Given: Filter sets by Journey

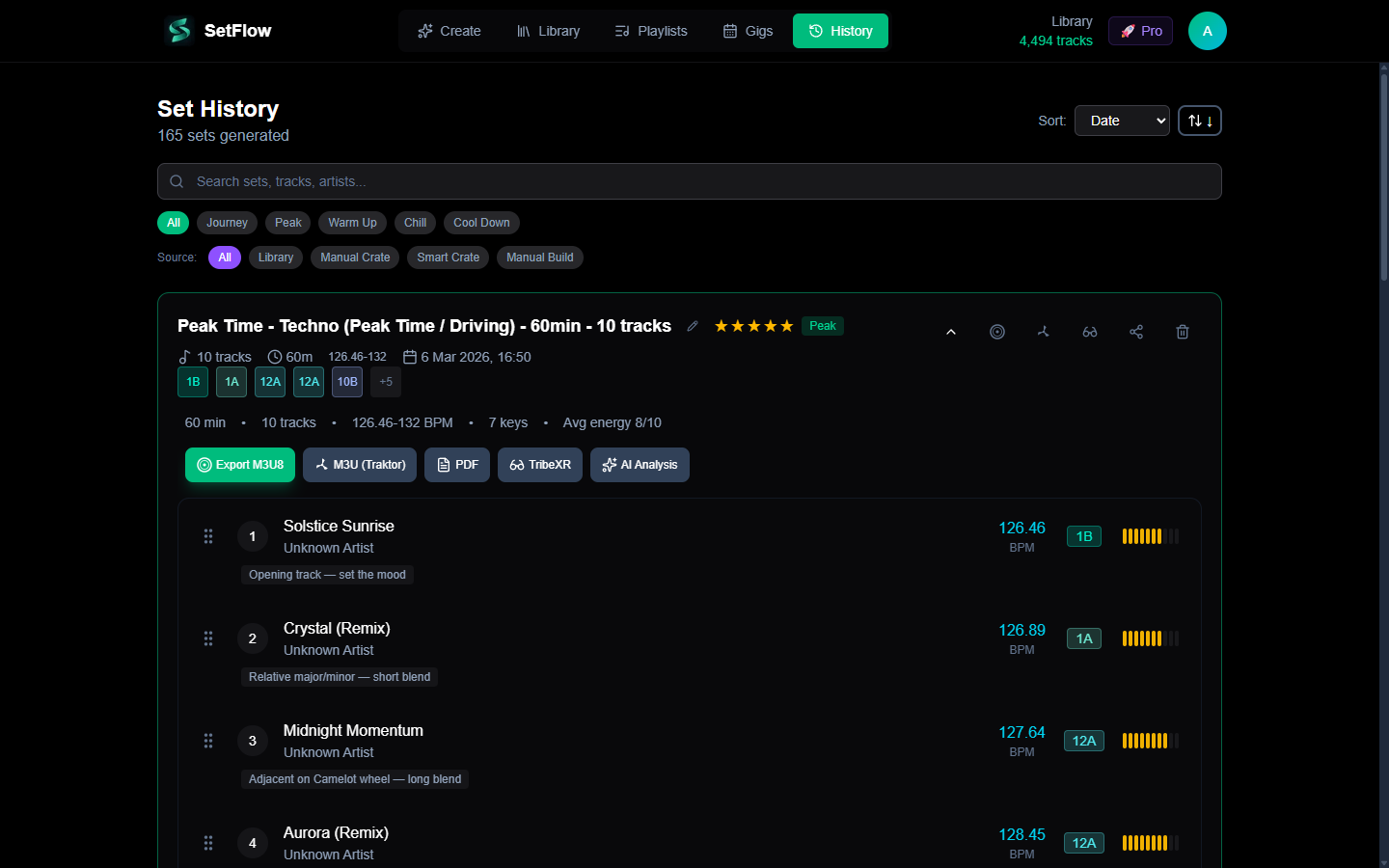Looking at the screenshot, I should pyautogui.click(x=227, y=223).
